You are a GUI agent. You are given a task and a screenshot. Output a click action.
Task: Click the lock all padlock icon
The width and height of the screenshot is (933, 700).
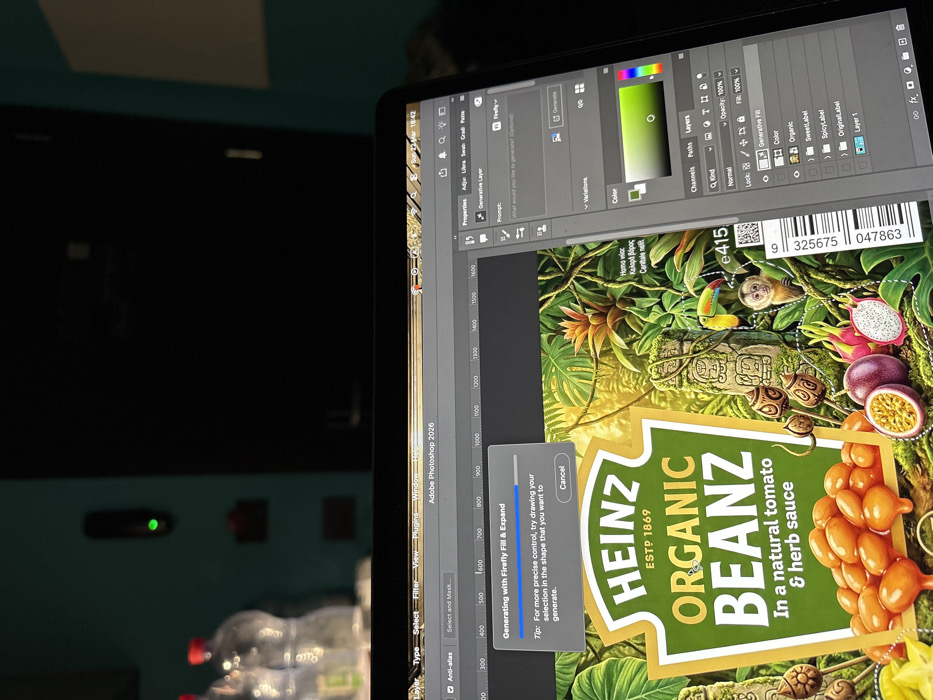pos(741,119)
